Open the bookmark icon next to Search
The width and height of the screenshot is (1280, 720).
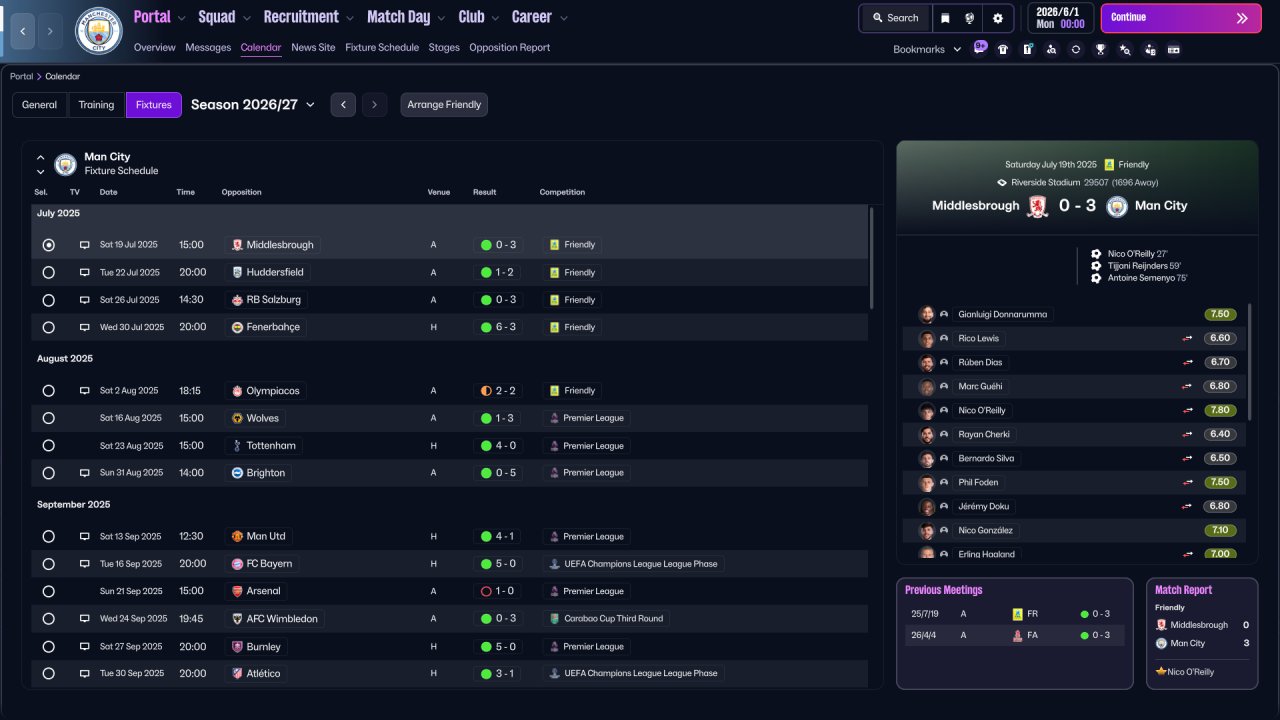945,18
